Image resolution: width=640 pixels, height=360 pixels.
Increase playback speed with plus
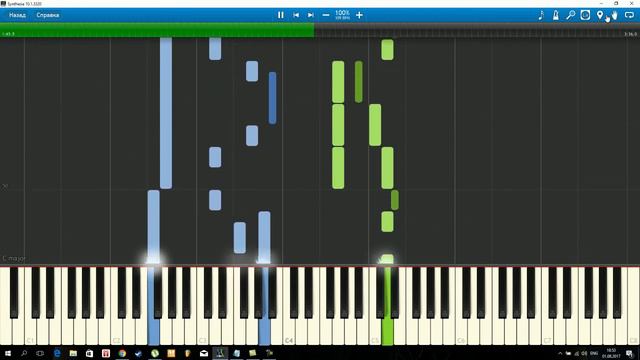click(359, 15)
